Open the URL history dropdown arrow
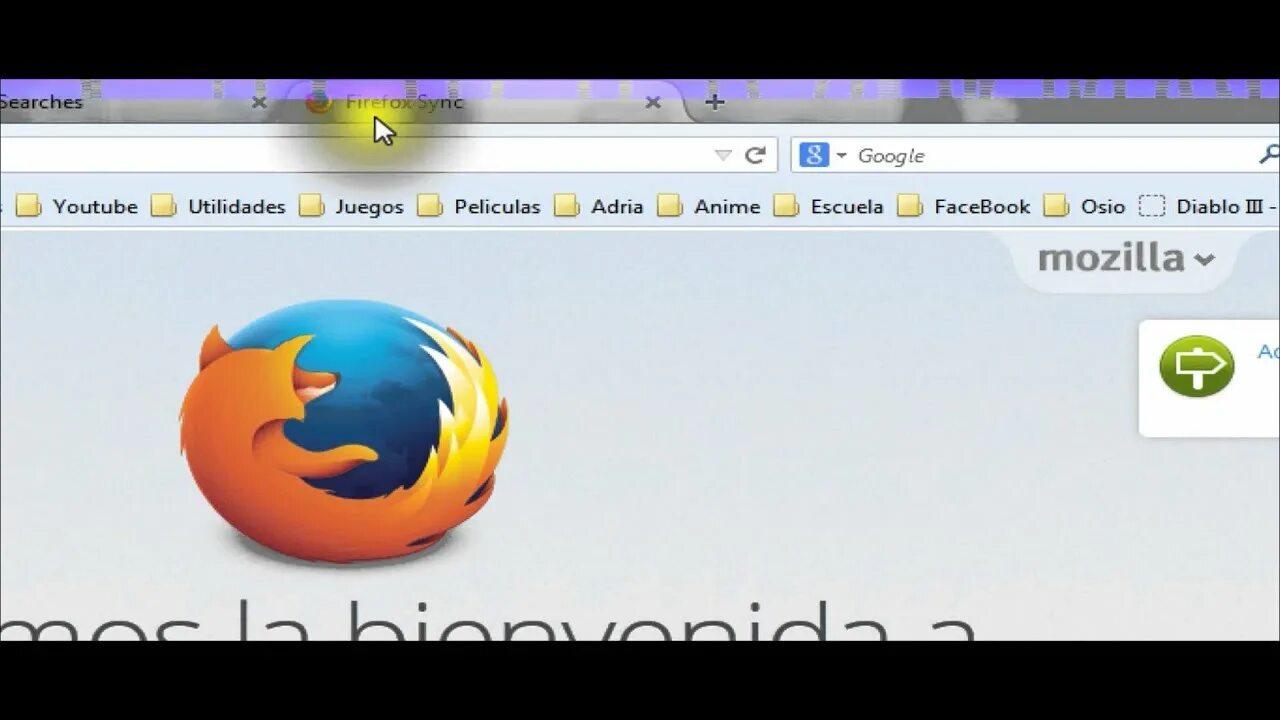Image resolution: width=1280 pixels, height=720 pixels. [723, 155]
